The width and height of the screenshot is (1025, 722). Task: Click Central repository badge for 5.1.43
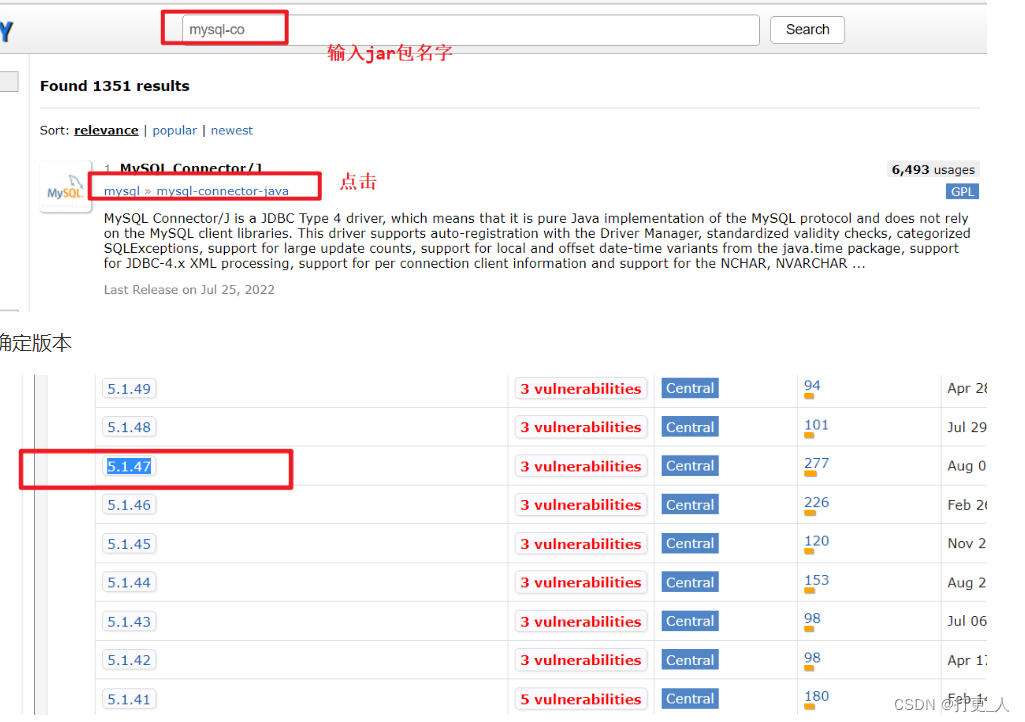point(690,621)
